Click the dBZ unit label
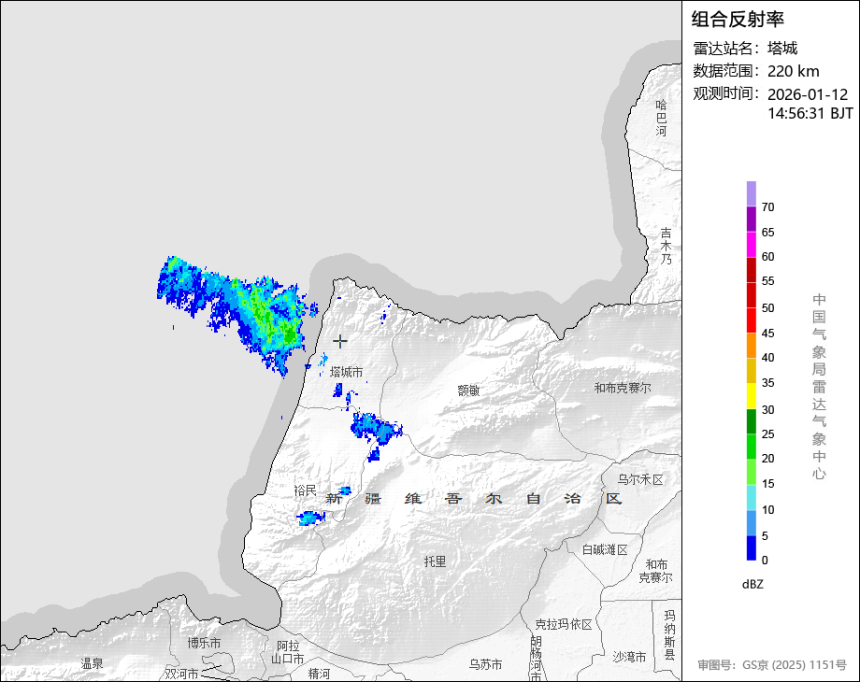 pyautogui.click(x=752, y=584)
